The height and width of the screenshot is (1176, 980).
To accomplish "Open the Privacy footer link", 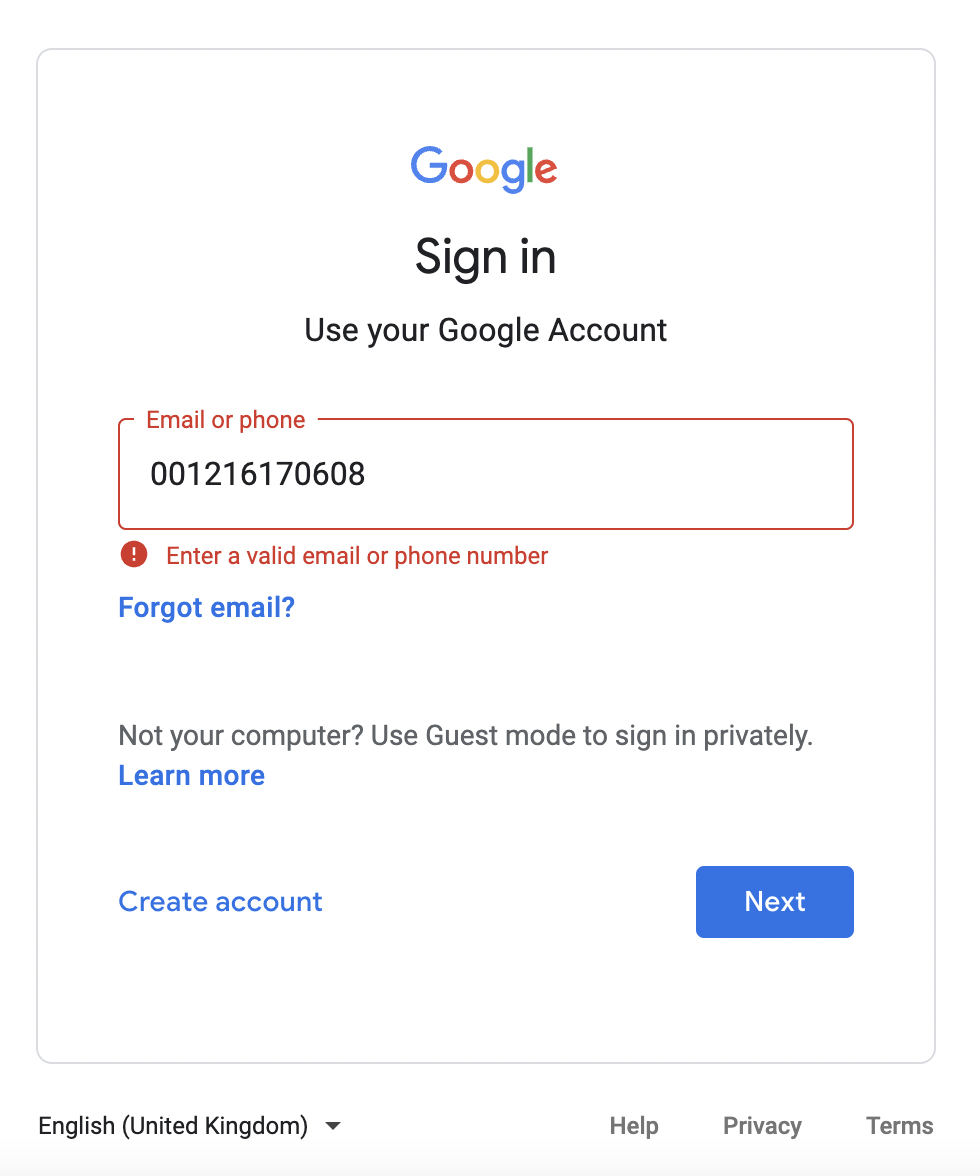I will 763,1126.
